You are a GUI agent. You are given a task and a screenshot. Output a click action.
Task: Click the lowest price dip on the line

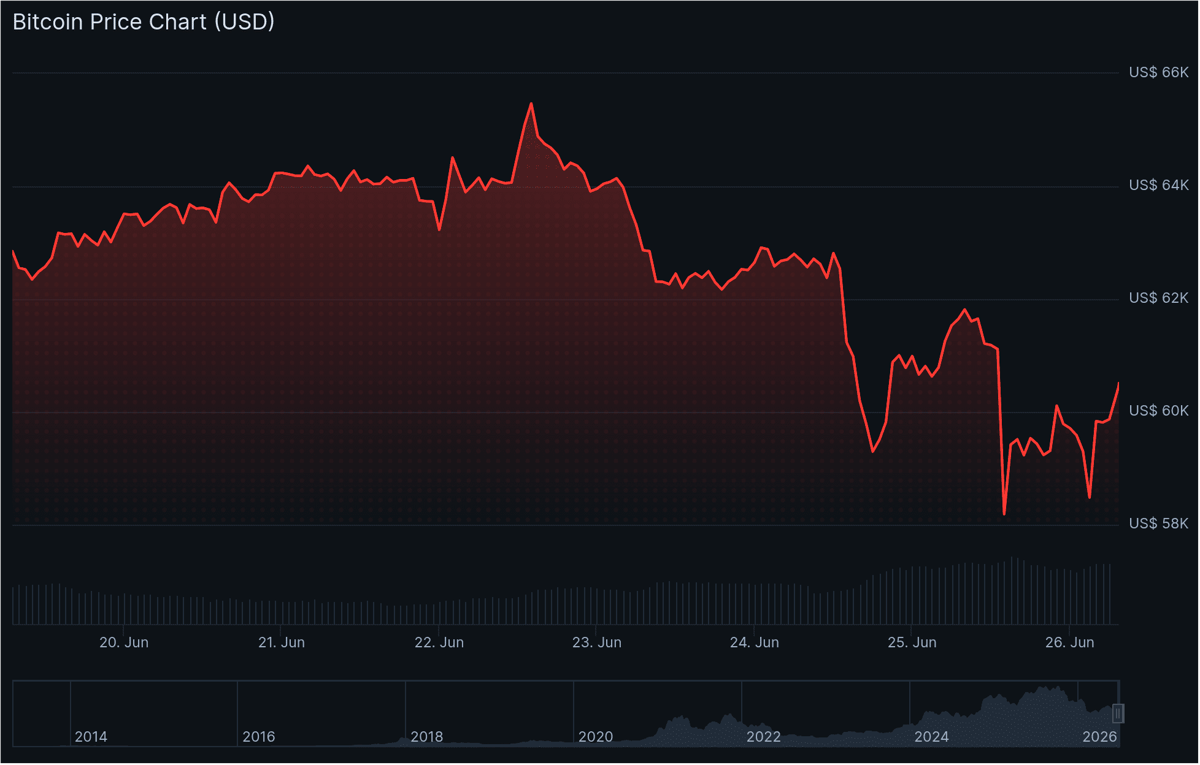click(x=1004, y=514)
